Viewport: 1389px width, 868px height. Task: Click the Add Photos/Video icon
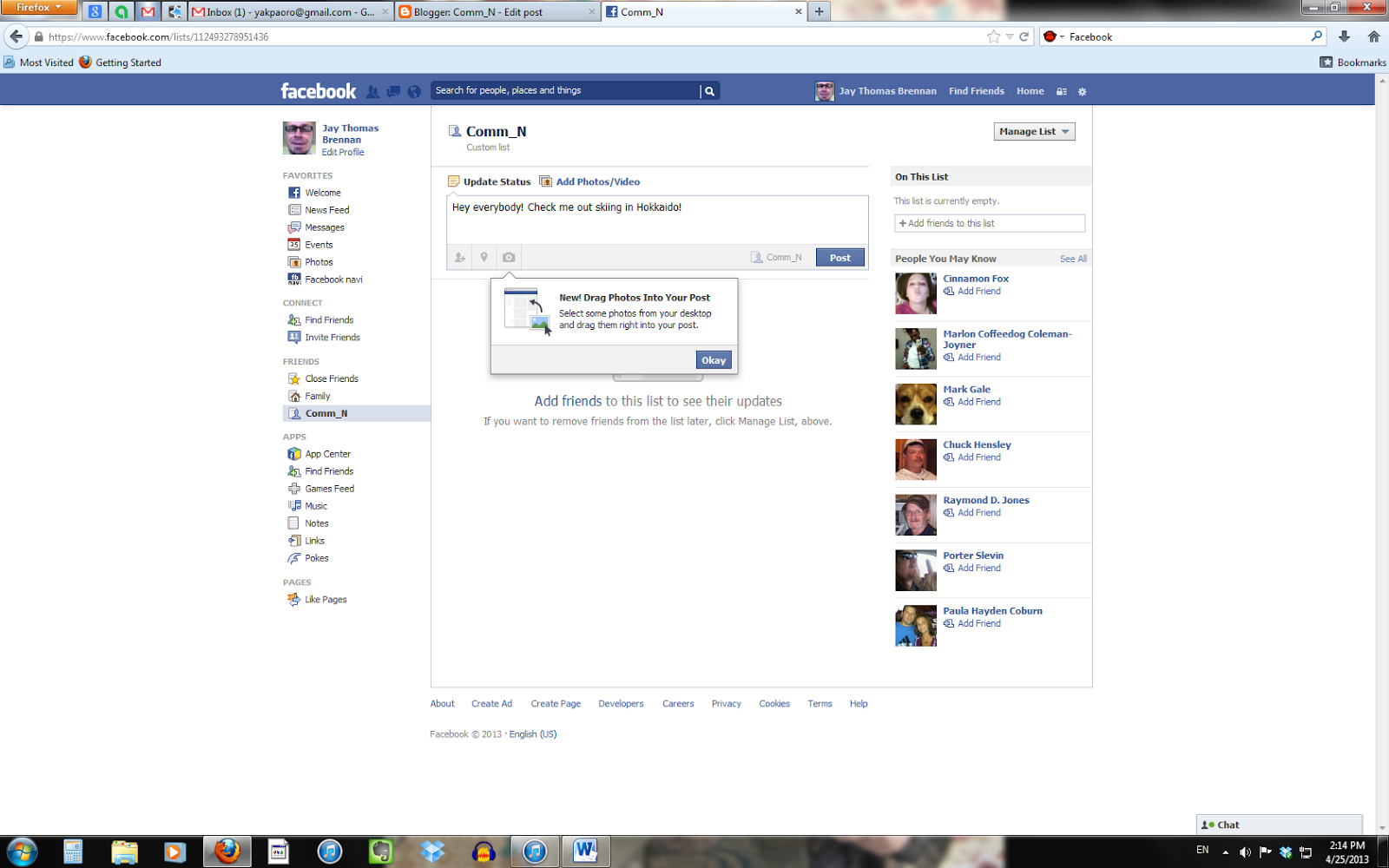[547, 181]
